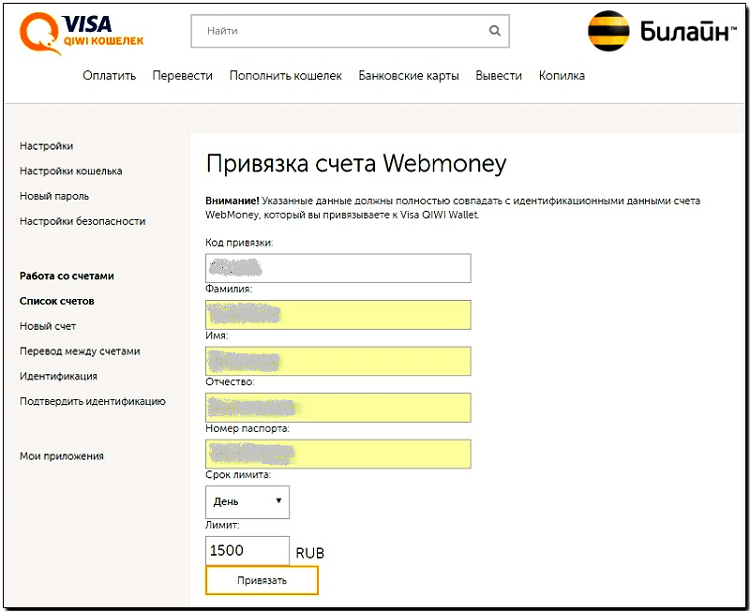
Task: Open Список счетов in the sidebar
Action: pyautogui.click(x=57, y=301)
